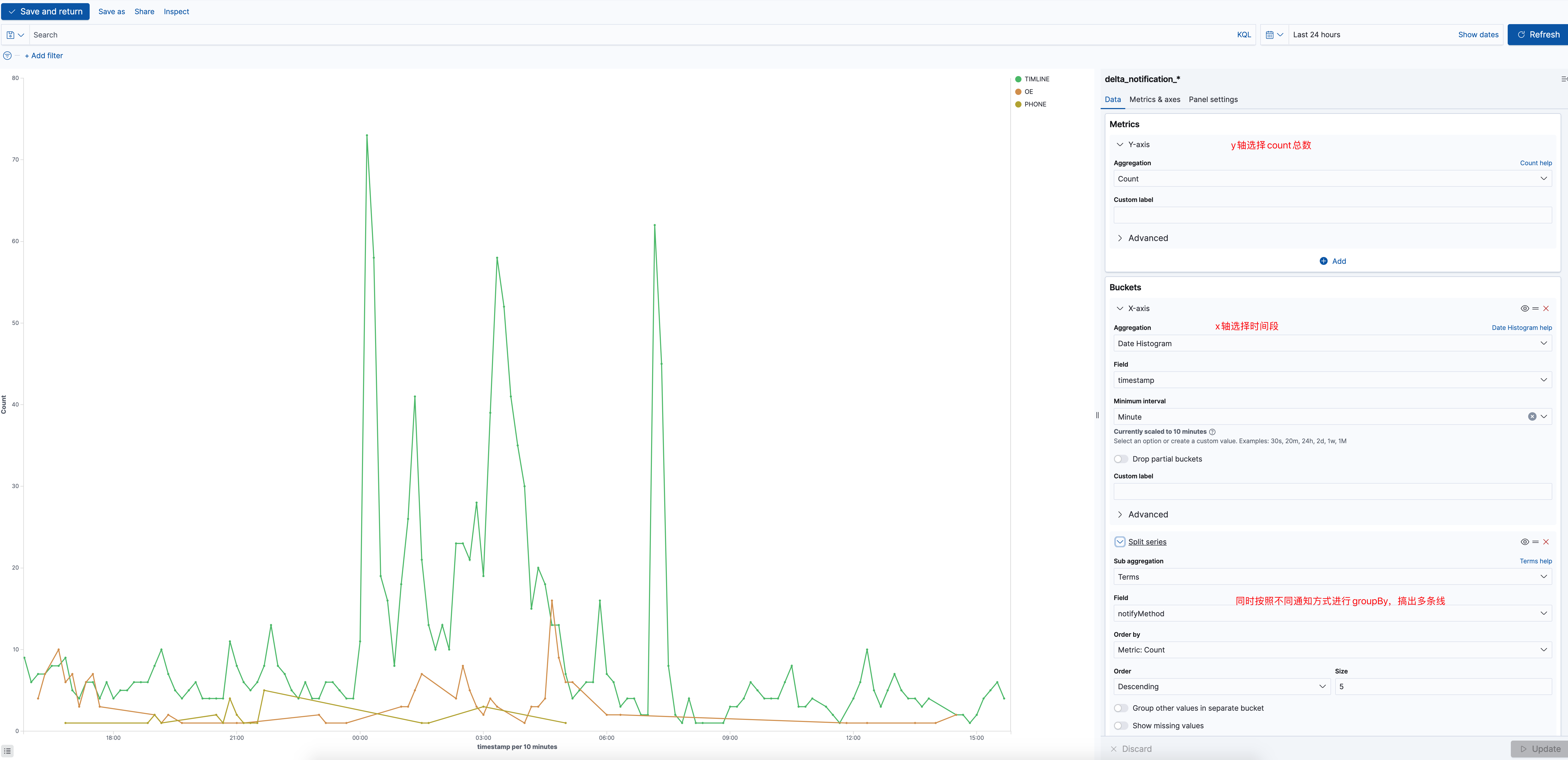
Task: Switch to the Data tab
Action: pyautogui.click(x=1113, y=100)
